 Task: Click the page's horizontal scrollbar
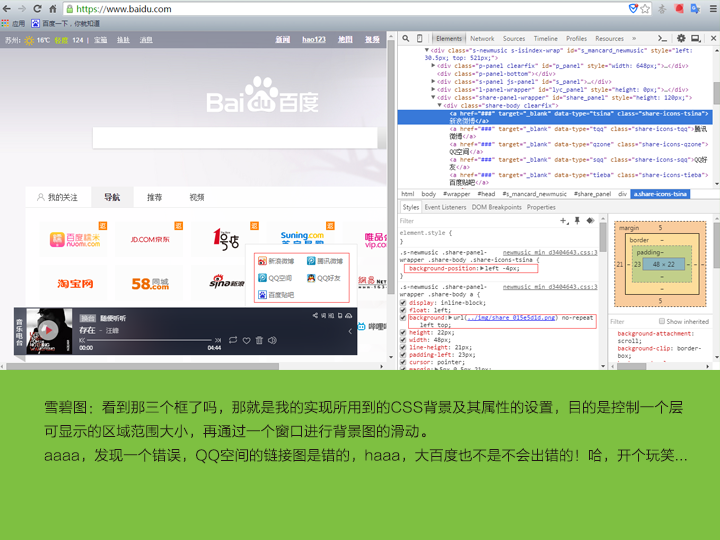click(x=142, y=366)
